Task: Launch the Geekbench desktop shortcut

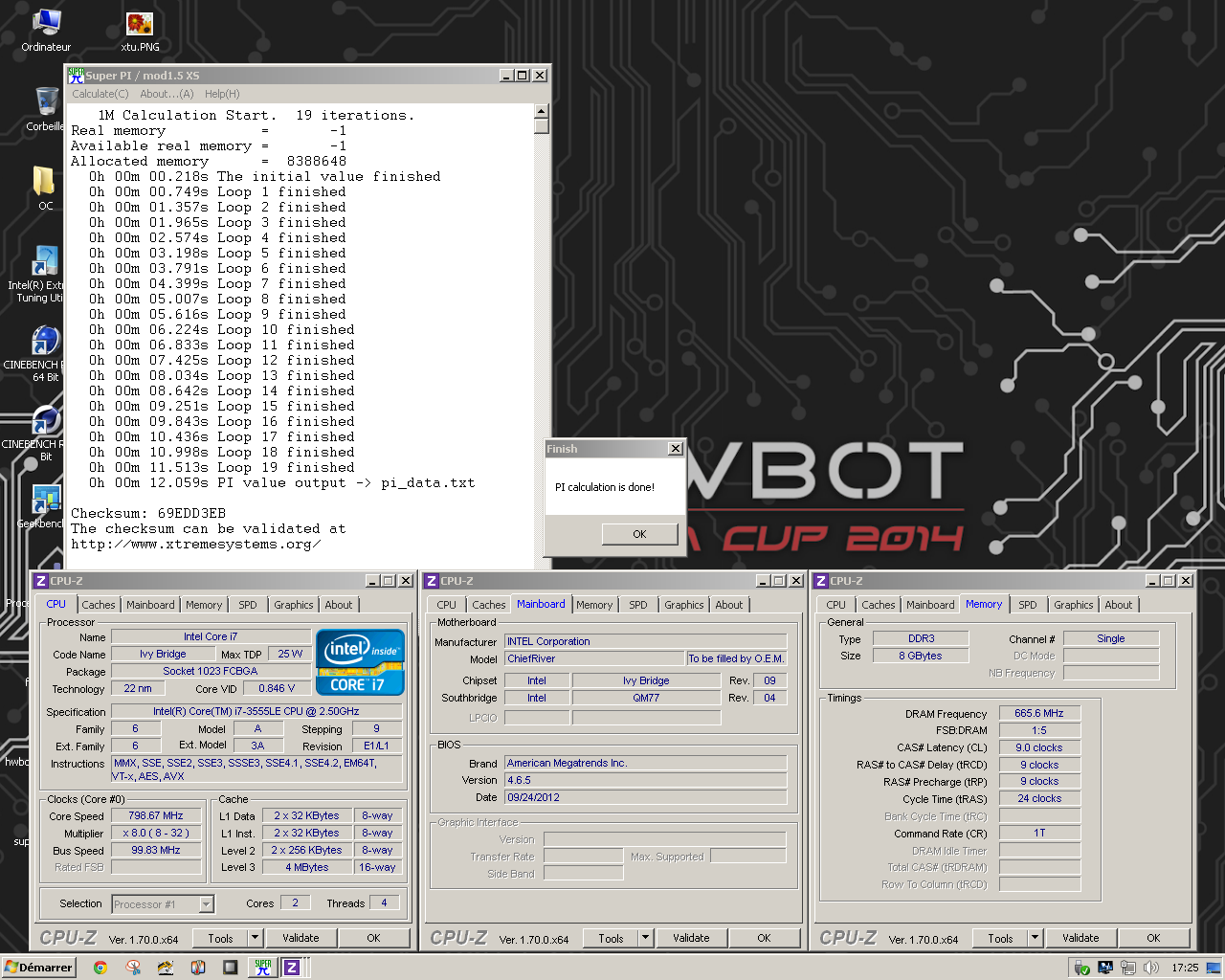Action: 42,507
